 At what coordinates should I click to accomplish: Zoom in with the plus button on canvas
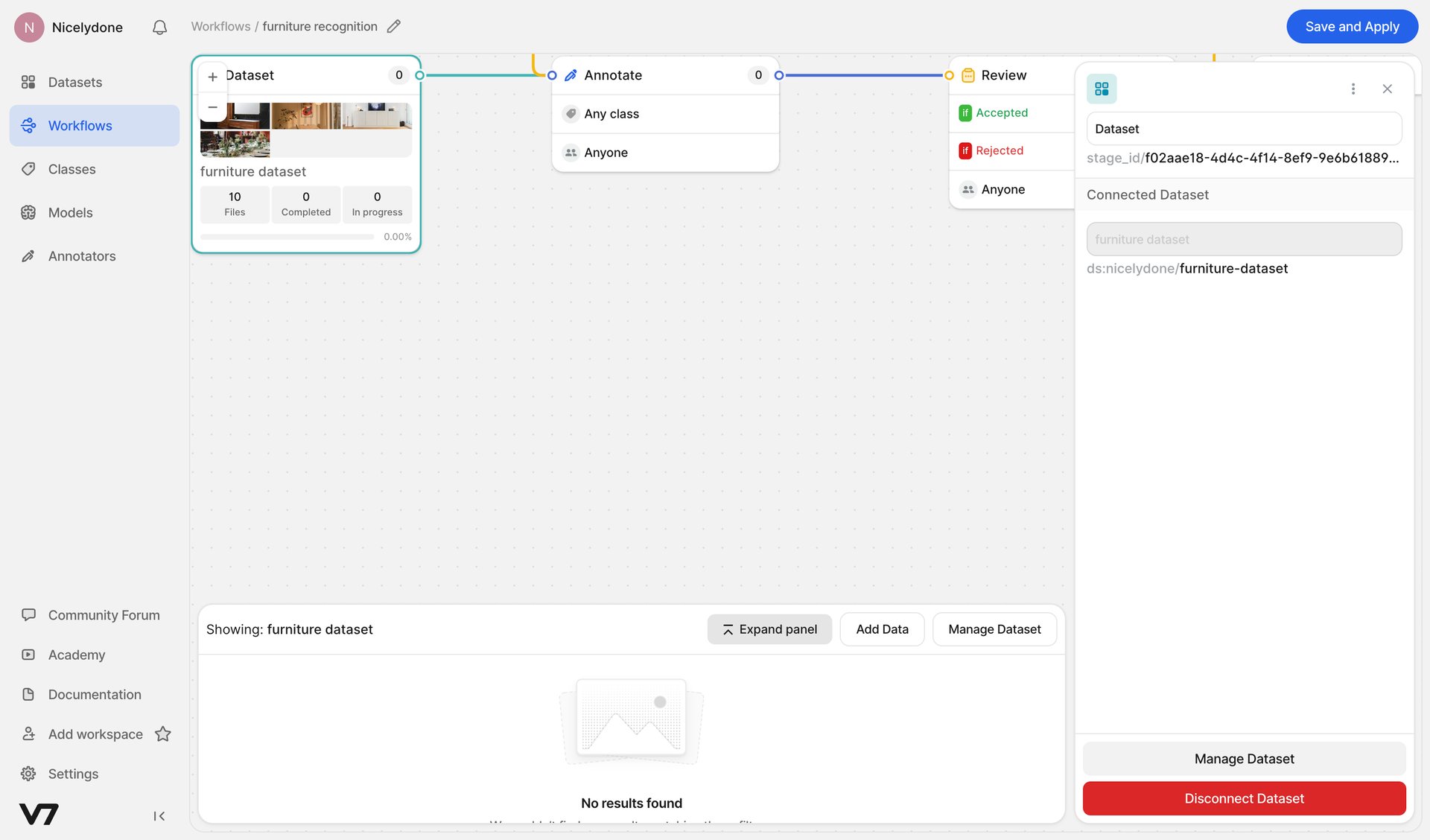tap(212, 77)
